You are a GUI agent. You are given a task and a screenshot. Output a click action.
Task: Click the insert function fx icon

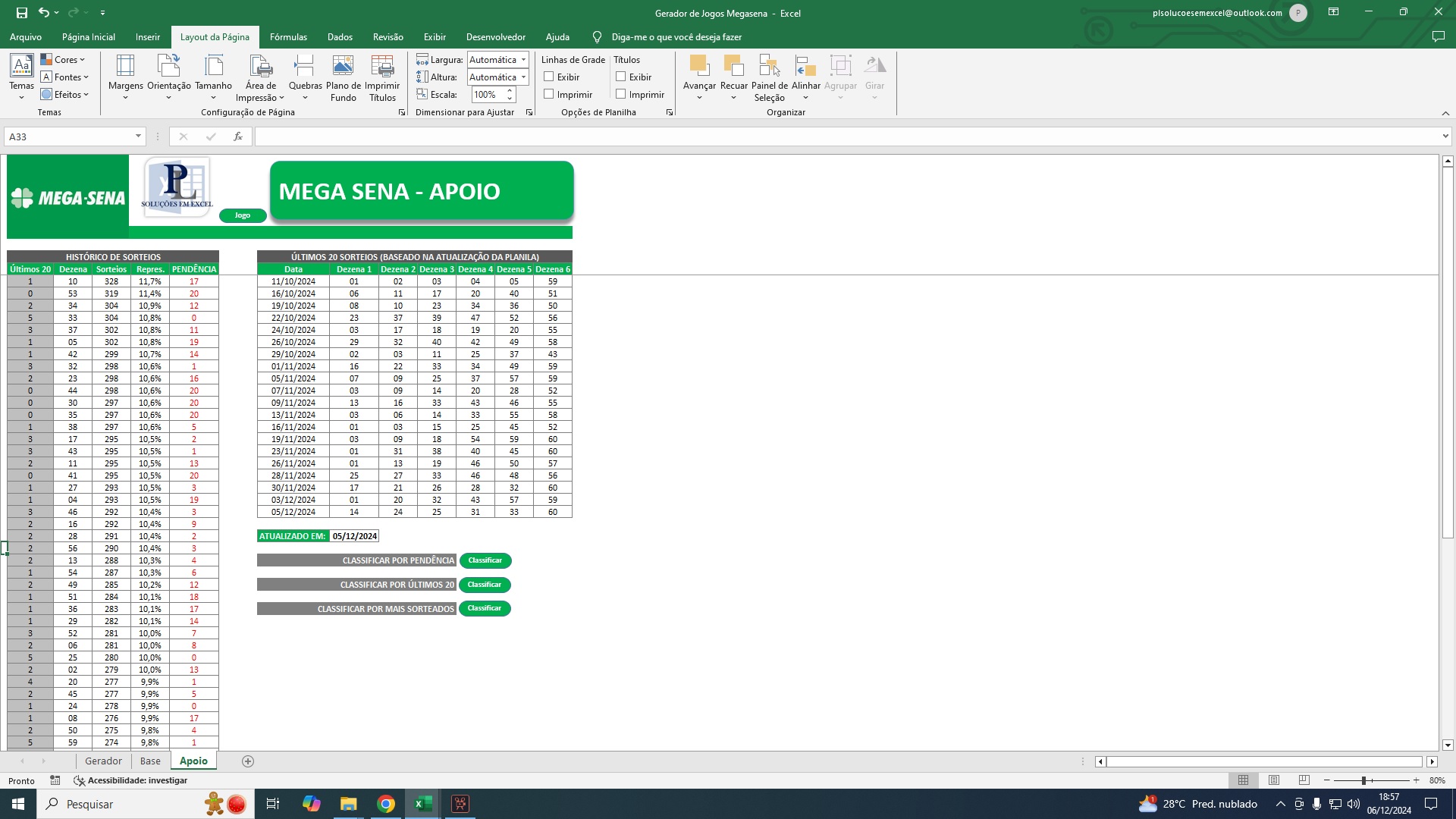coord(238,136)
